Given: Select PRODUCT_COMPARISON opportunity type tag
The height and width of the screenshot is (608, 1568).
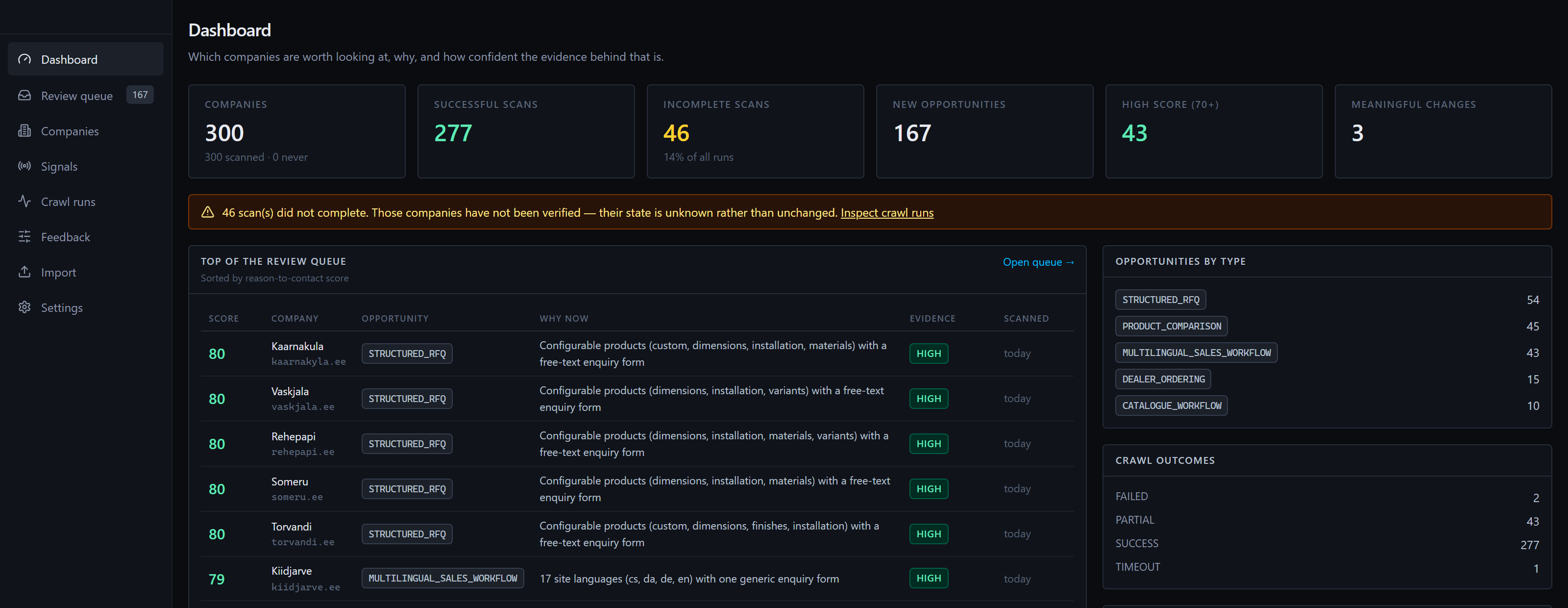Looking at the screenshot, I should point(1171,326).
